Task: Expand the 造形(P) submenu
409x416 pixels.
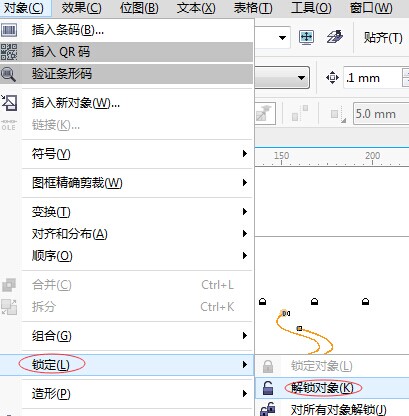Action: click(127, 394)
